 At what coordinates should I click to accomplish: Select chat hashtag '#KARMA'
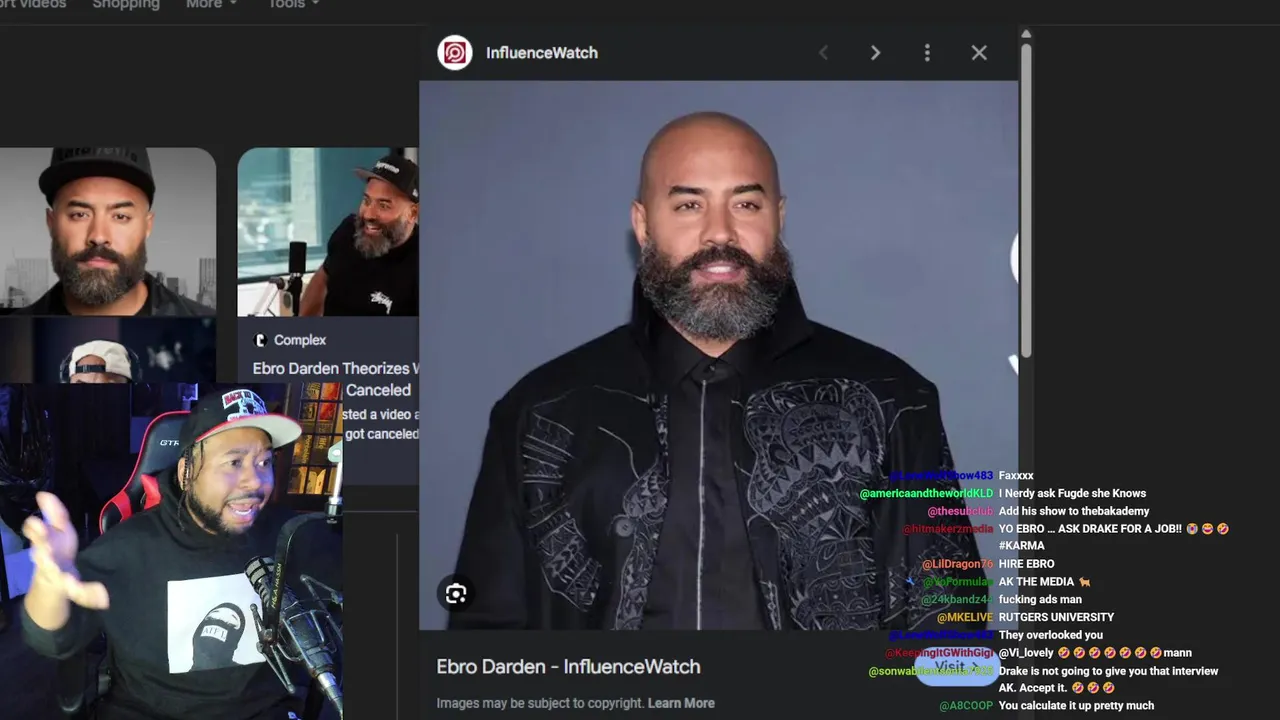pyautogui.click(x=1021, y=546)
